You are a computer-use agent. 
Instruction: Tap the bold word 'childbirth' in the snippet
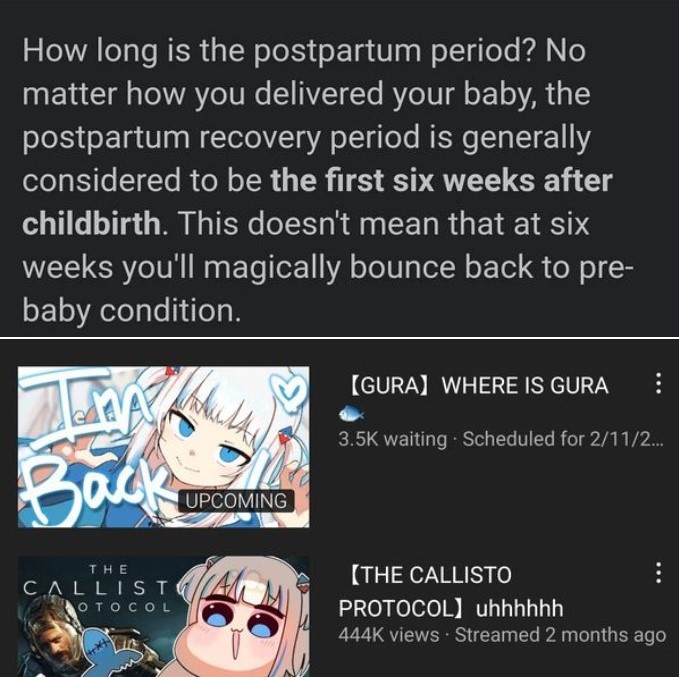point(93,223)
